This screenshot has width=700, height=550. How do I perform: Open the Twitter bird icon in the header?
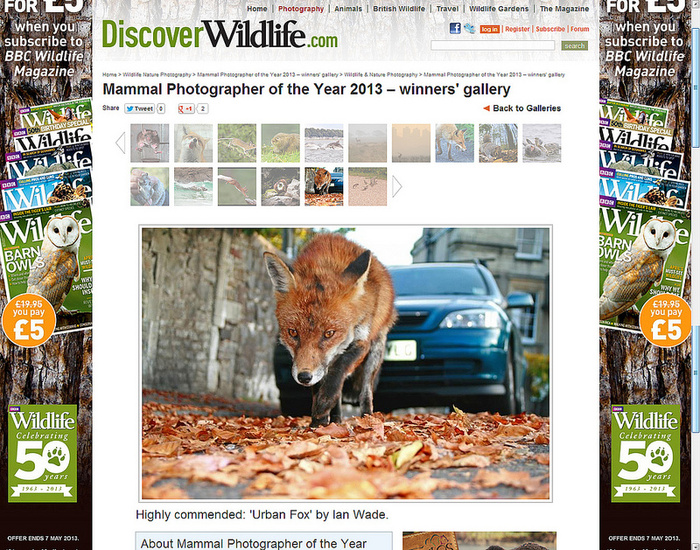pos(469,29)
